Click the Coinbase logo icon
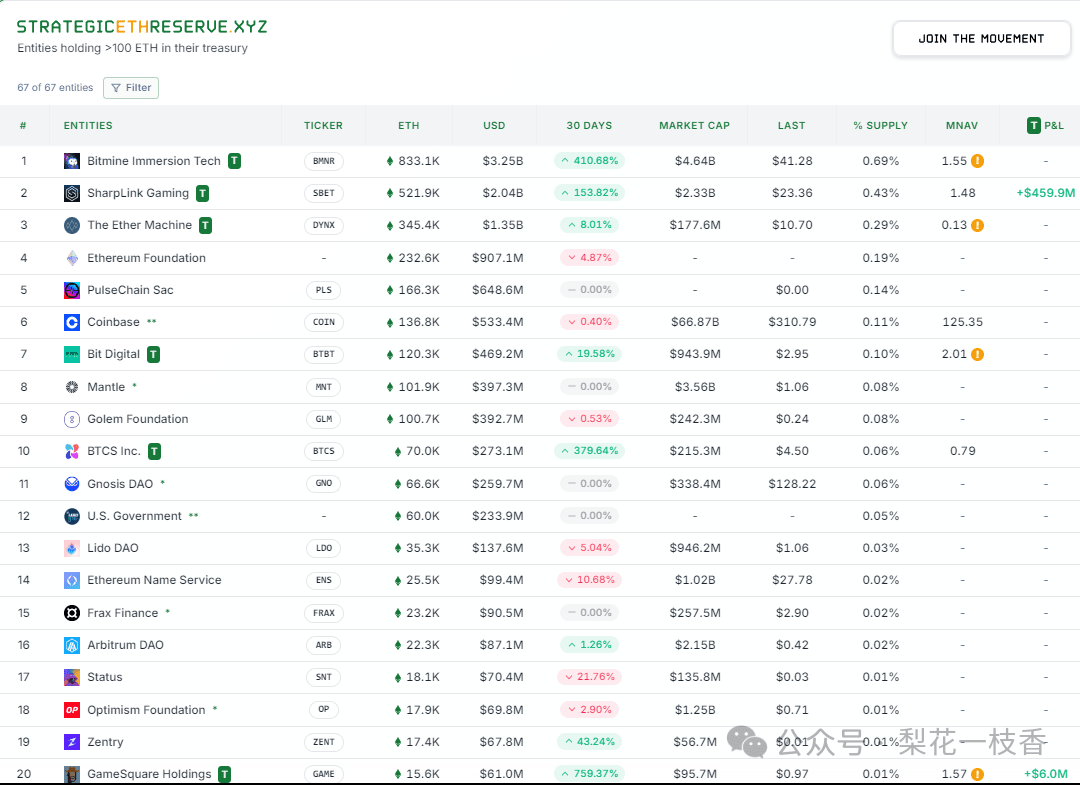The height and width of the screenshot is (785, 1080). pyautogui.click(x=72, y=322)
